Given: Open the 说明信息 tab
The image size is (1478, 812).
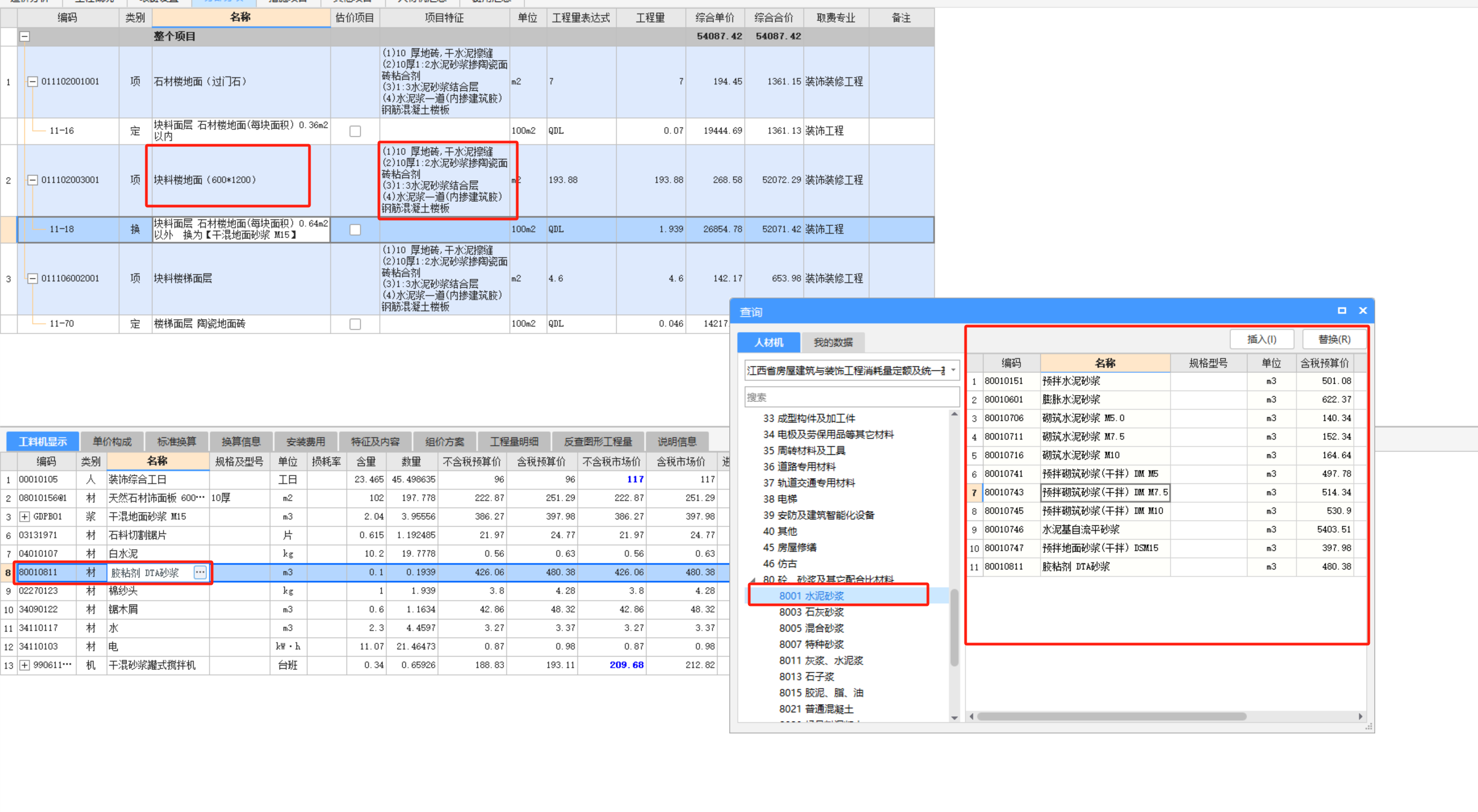Looking at the screenshot, I should pyautogui.click(x=677, y=442).
